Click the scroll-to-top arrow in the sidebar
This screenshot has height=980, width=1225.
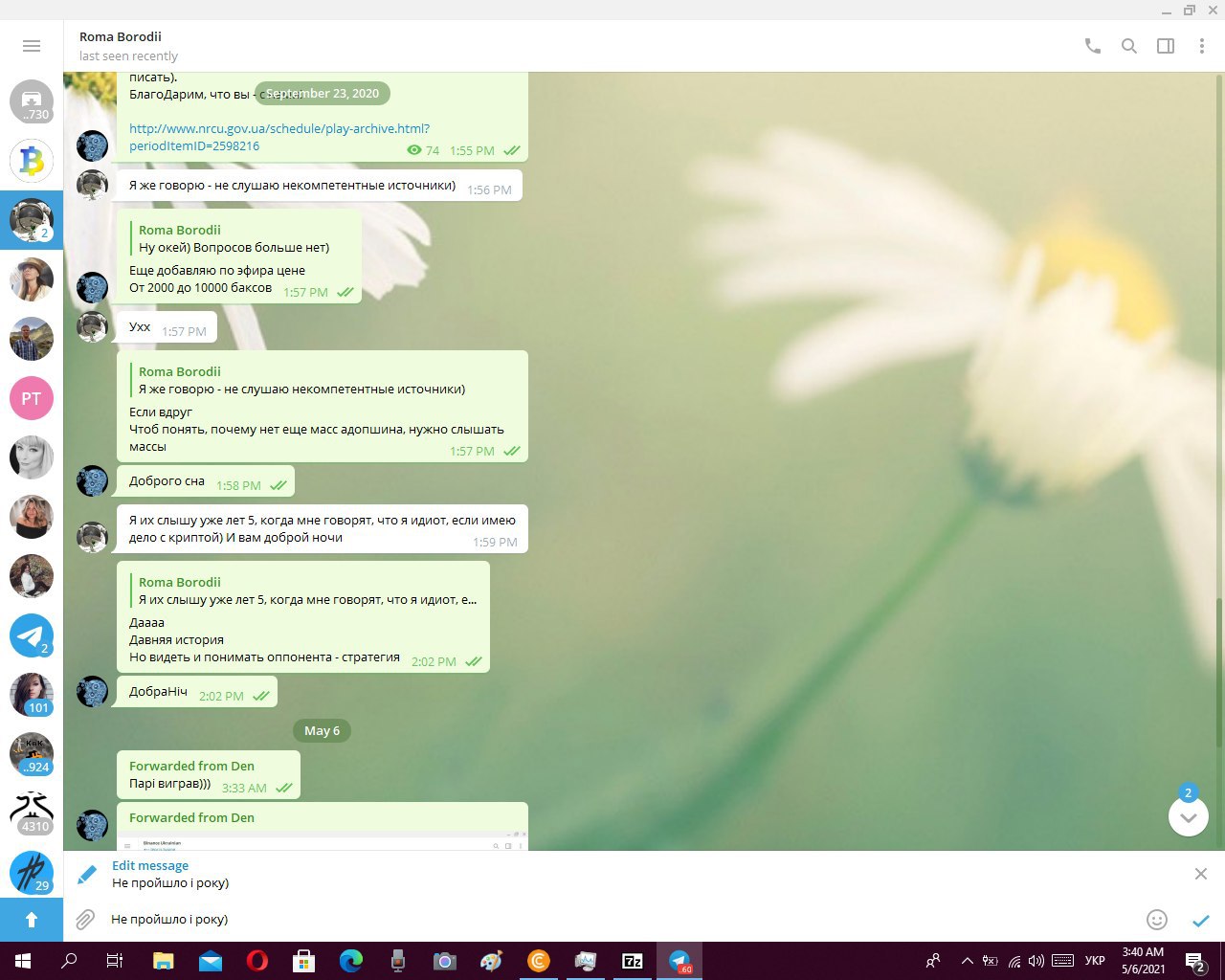coord(32,920)
